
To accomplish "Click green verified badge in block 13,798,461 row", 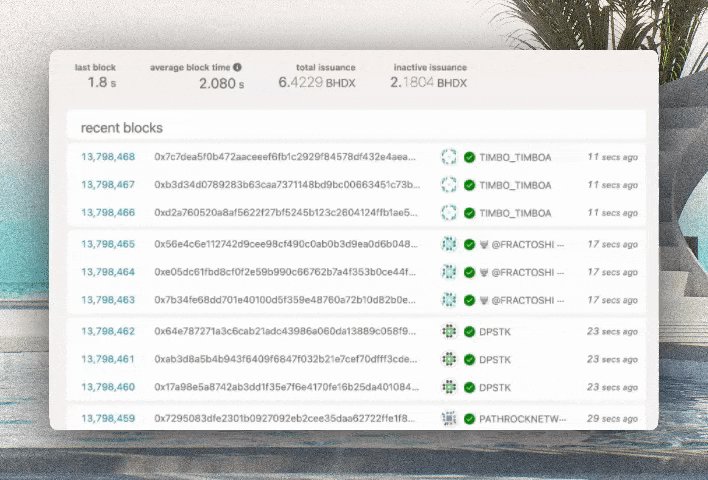I will click(470, 360).
